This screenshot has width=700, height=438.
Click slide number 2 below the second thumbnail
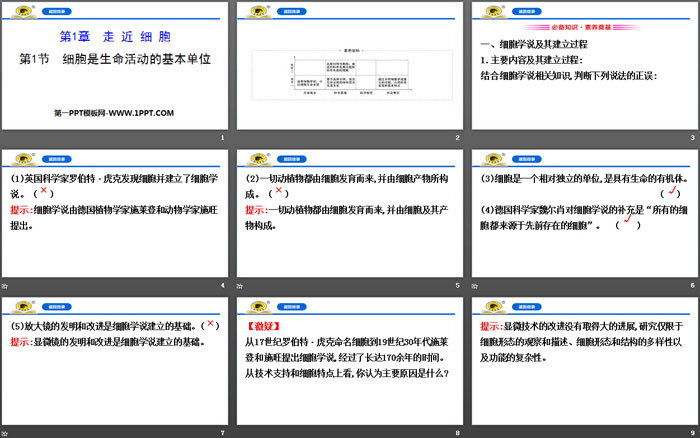(x=457, y=138)
